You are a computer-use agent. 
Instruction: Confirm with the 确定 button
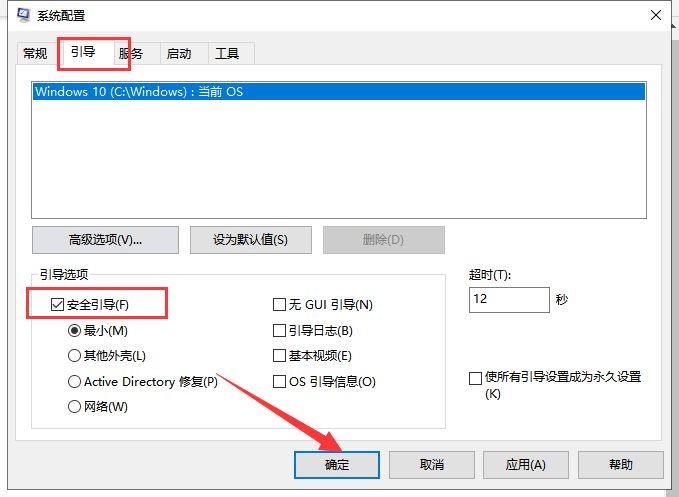point(337,465)
